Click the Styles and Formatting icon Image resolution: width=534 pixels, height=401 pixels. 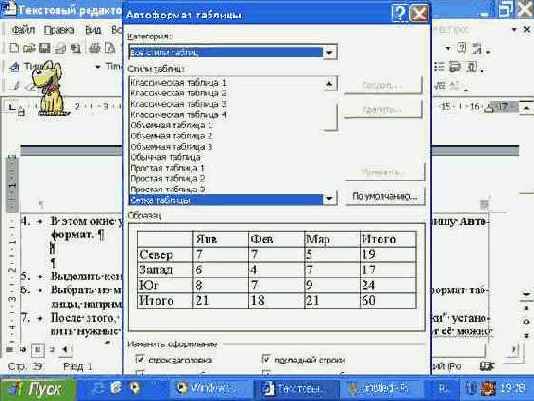(x=14, y=67)
